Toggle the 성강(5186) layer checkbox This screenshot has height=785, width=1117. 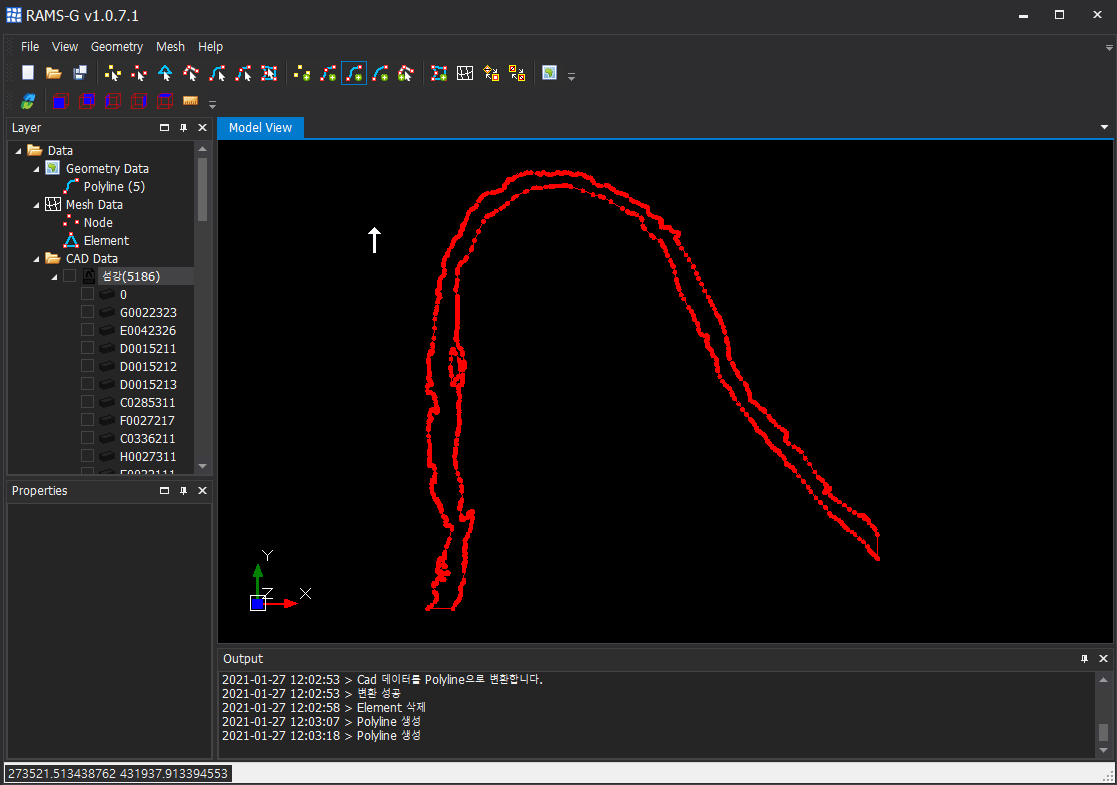(x=69, y=276)
